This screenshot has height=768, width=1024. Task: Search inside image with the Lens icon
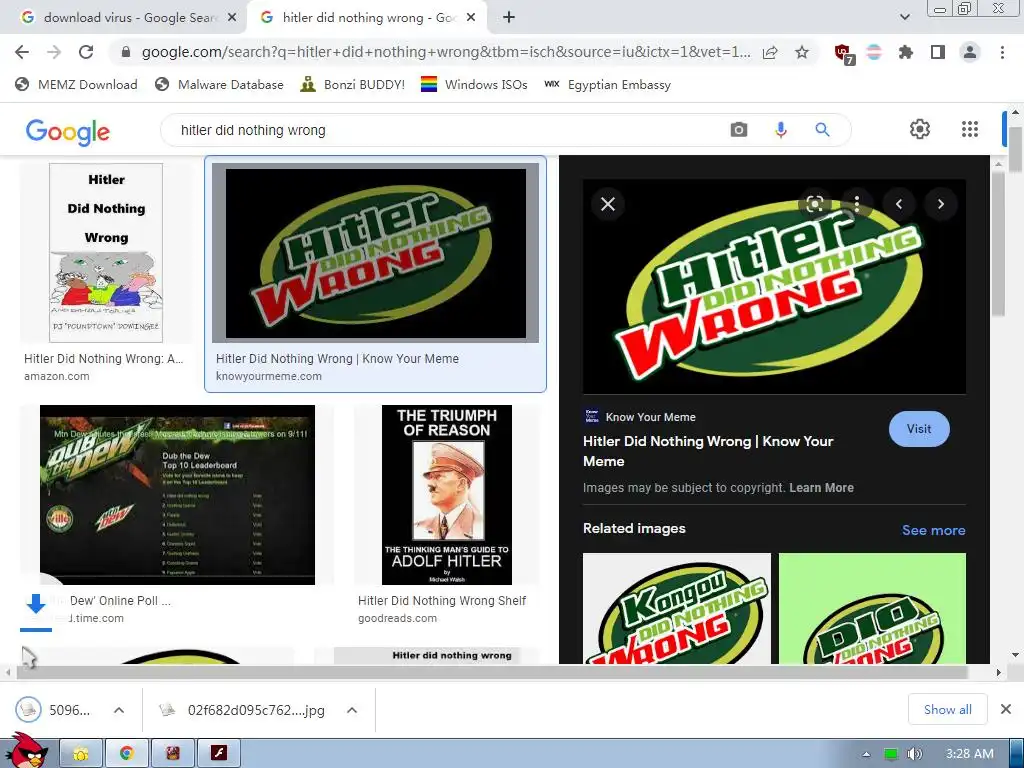pos(814,204)
